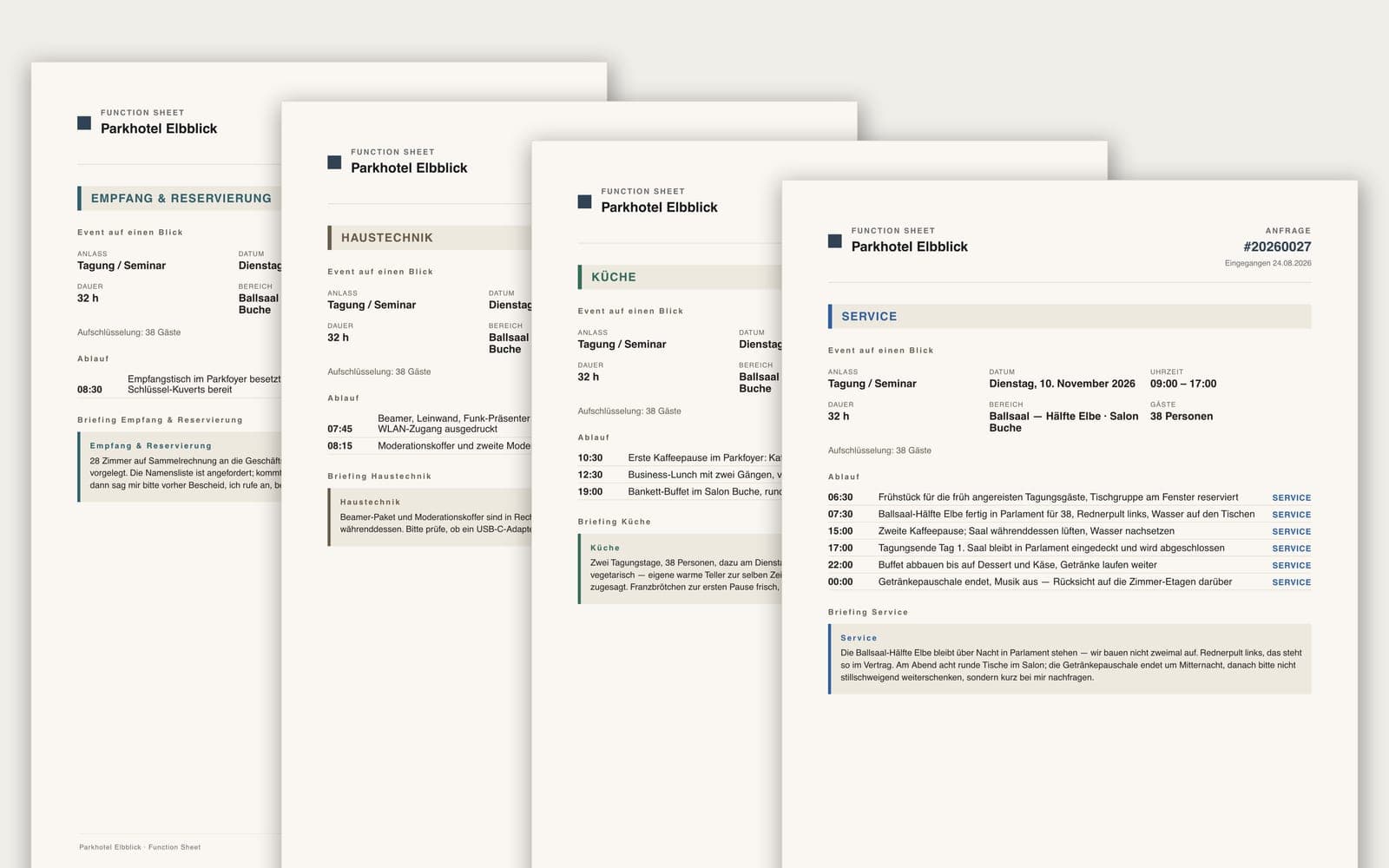Click Ballsaal — Hälfte Elbe · Salon Buche

tap(1063, 422)
